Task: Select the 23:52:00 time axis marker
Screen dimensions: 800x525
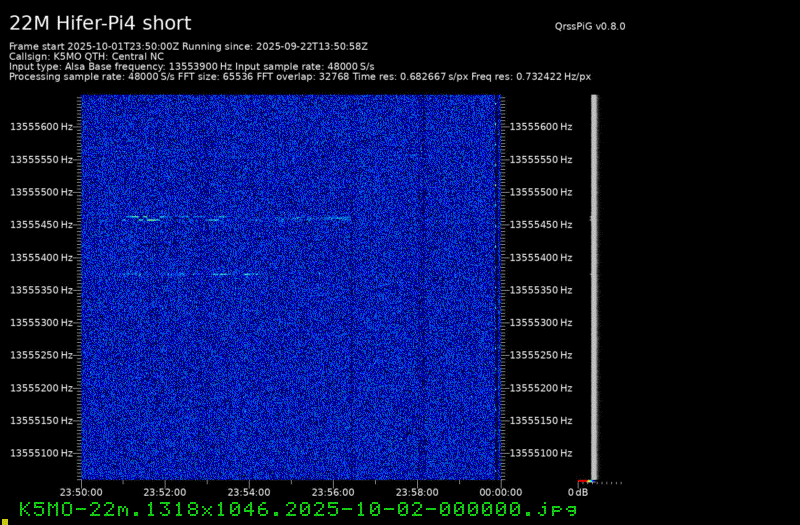Action: 165,492
